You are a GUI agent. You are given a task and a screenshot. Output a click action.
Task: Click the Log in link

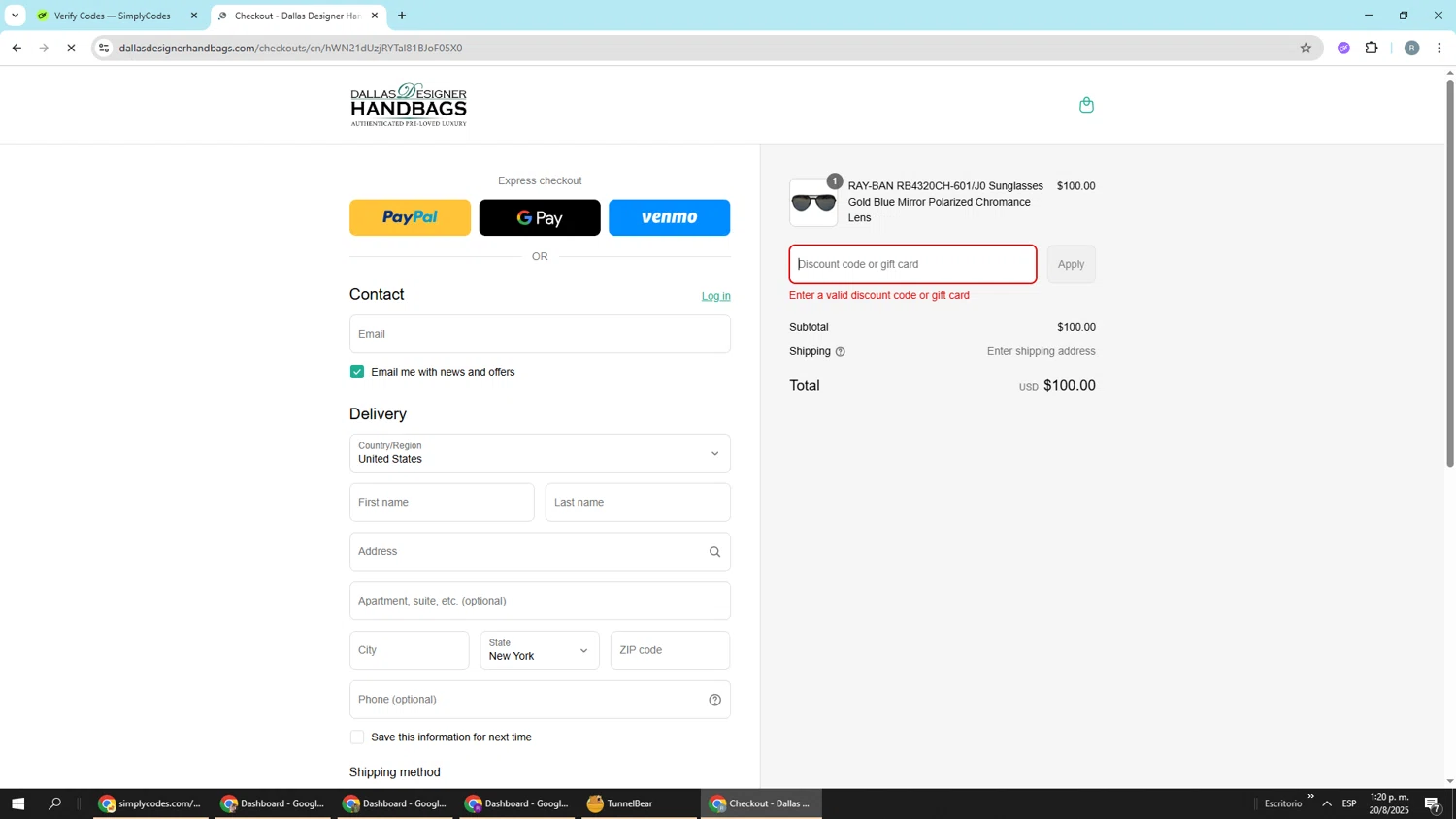(716, 296)
